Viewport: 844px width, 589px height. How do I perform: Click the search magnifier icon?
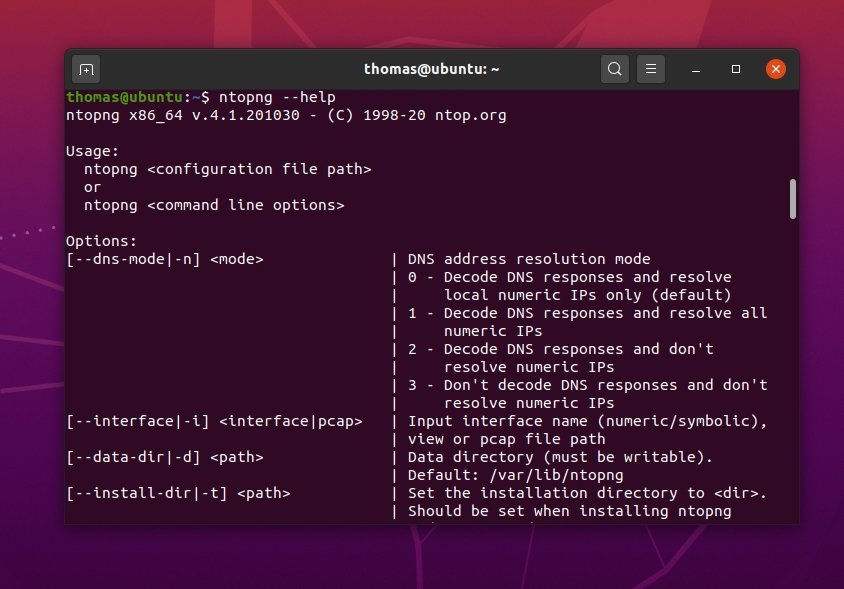tap(615, 69)
